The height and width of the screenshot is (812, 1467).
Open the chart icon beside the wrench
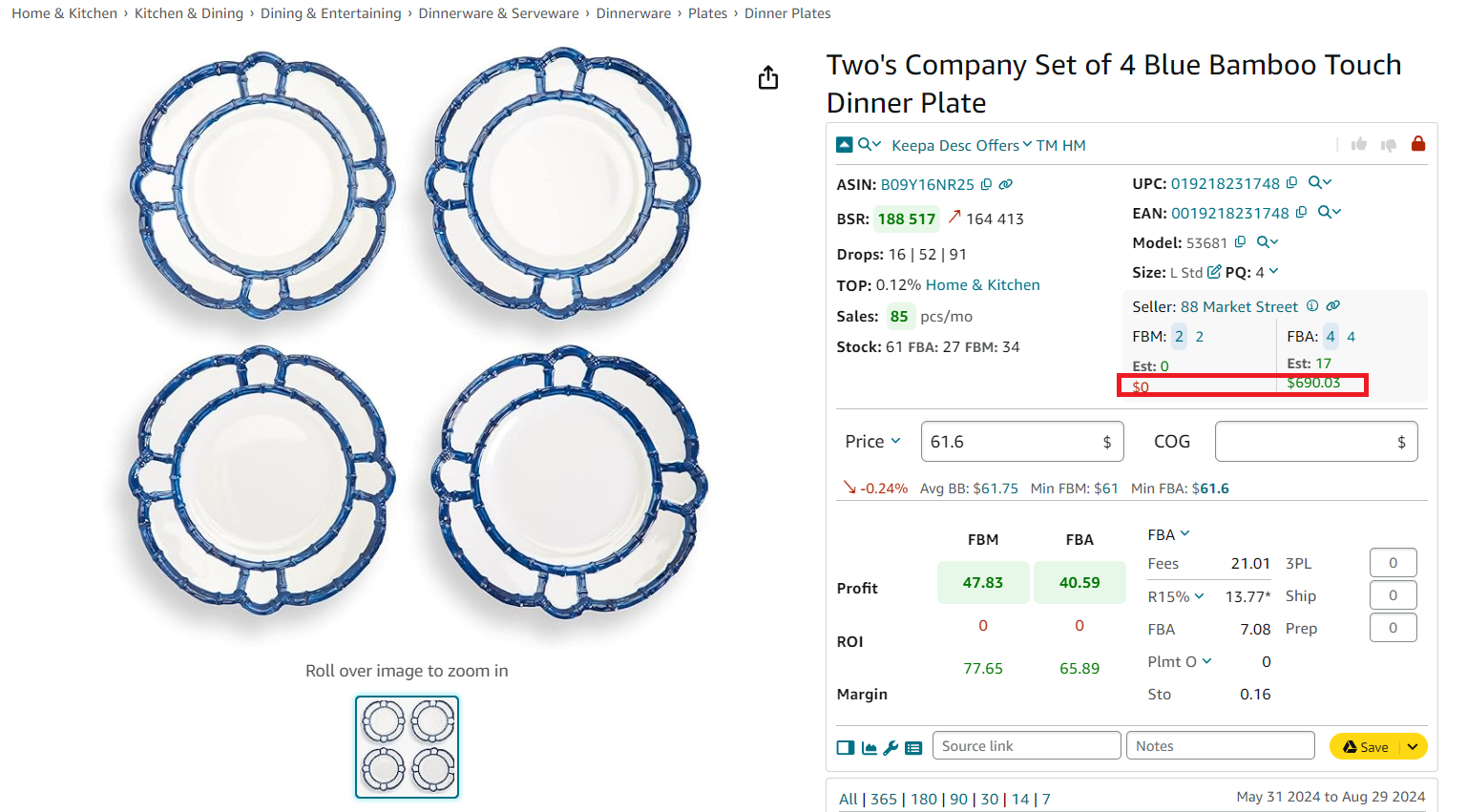click(870, 747)
